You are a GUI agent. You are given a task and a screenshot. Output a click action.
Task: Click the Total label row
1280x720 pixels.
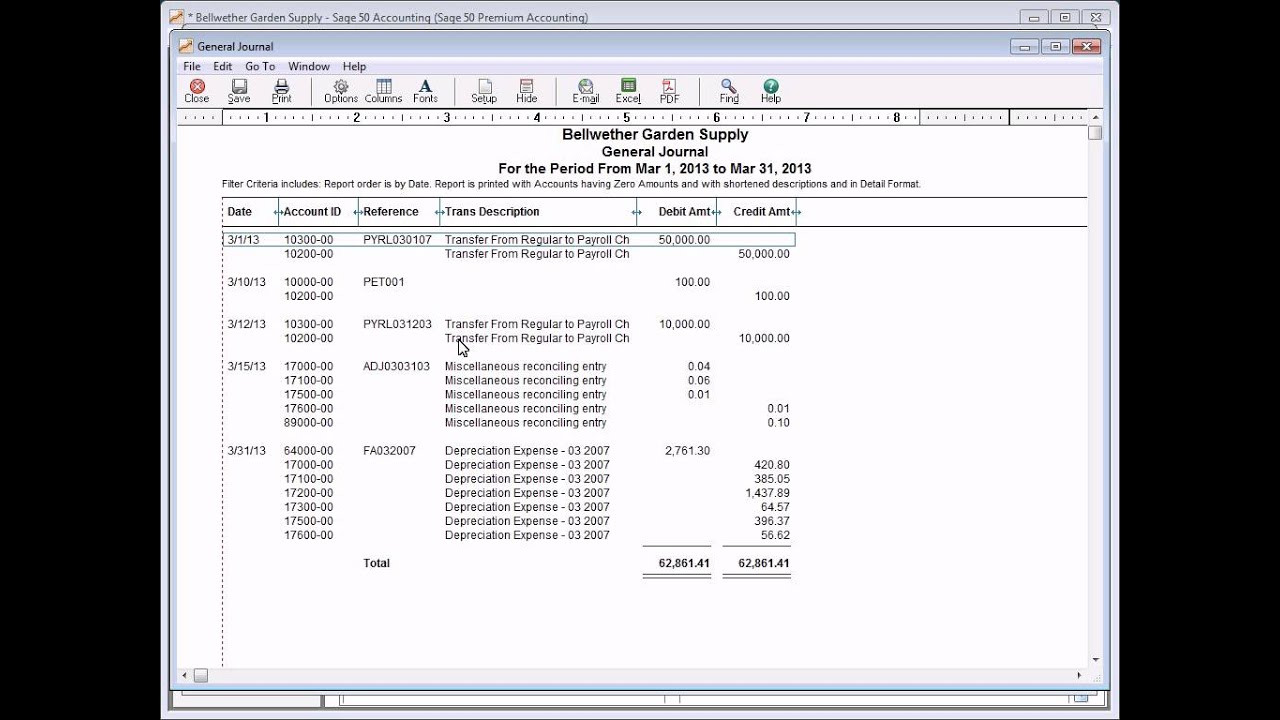point(376,563)
